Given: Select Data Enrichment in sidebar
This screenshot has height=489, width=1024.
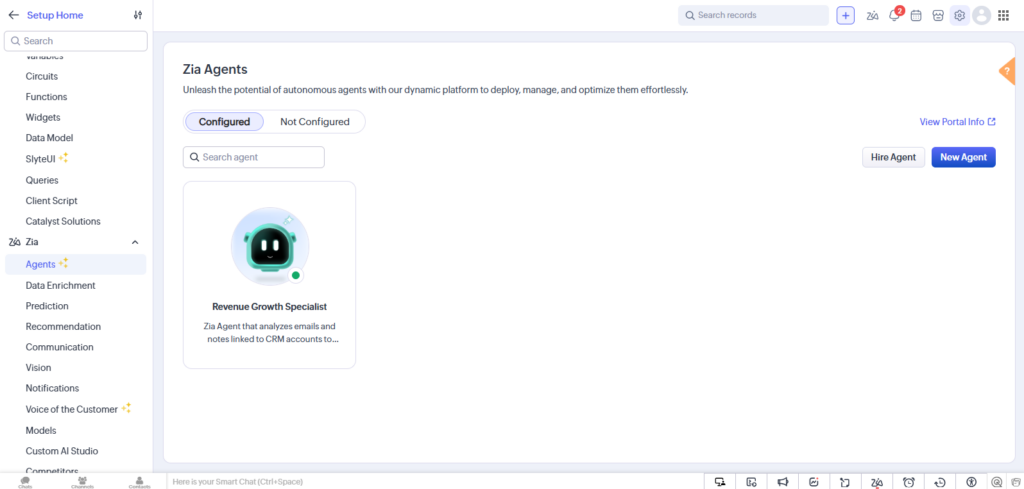Looking at the screenshot, I should pyautogui.click(x=61, y=285).
